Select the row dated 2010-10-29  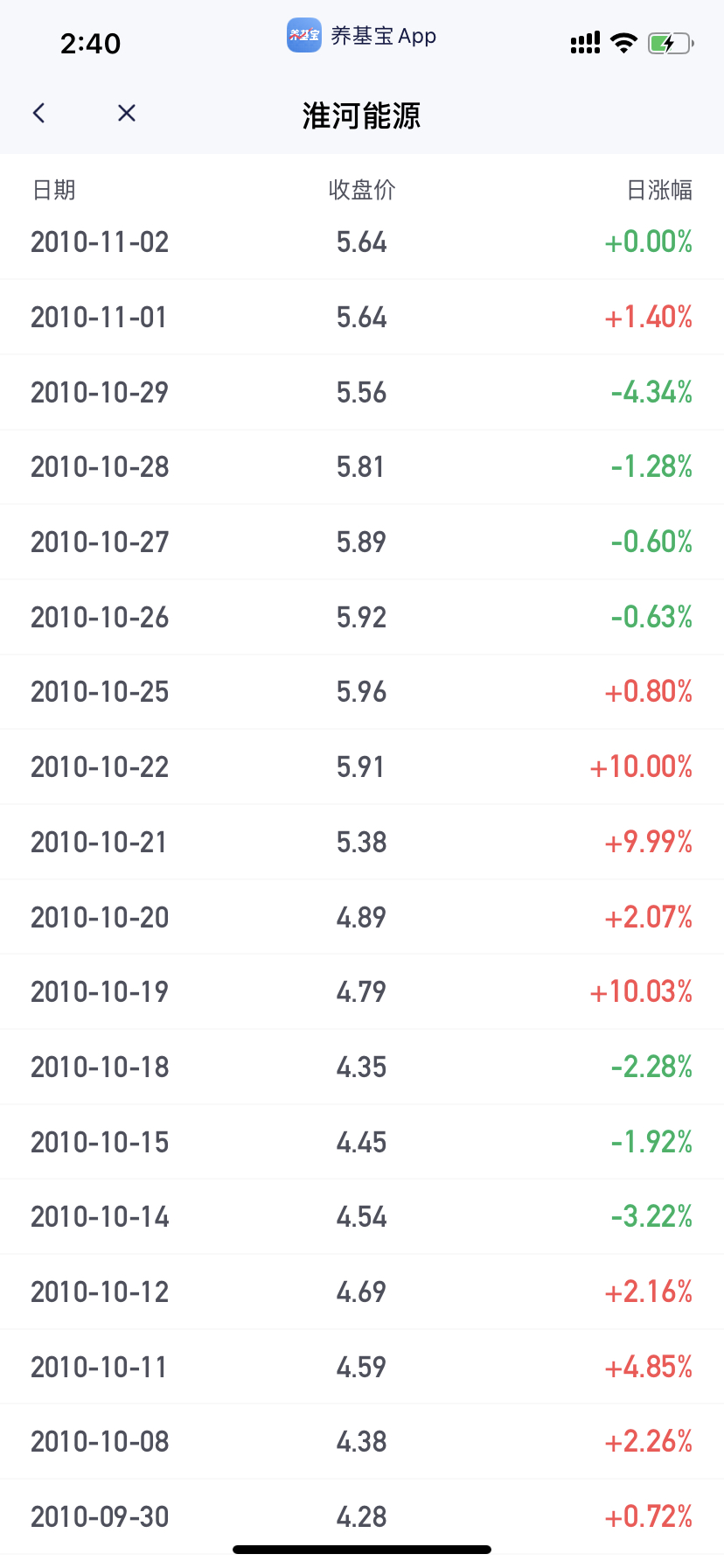(x=362, y=392)
